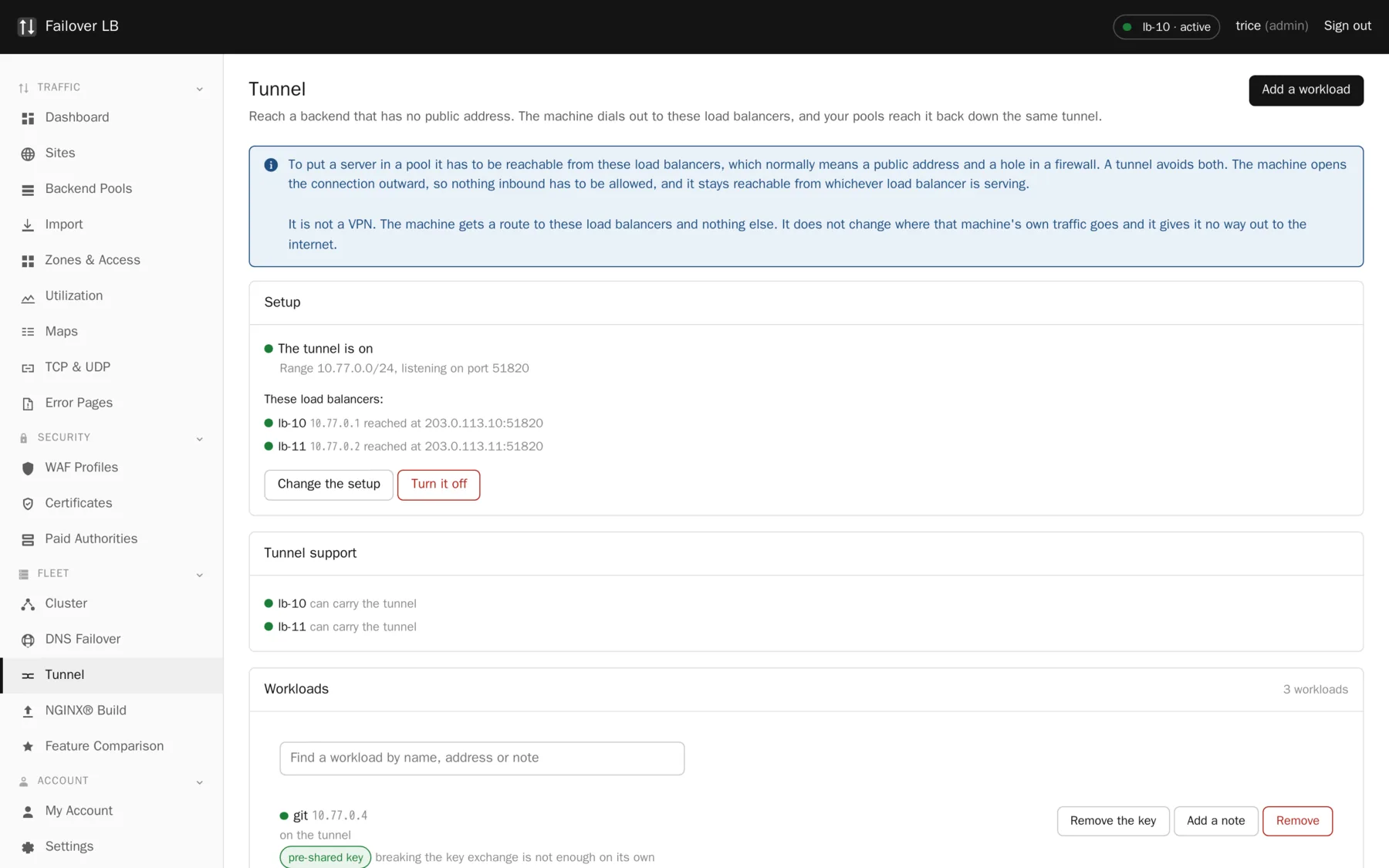The height and width of the screenshot is (868, 1389).
Task: Click the WAF Profiles shield icon
Action: (x=28, y=468)
